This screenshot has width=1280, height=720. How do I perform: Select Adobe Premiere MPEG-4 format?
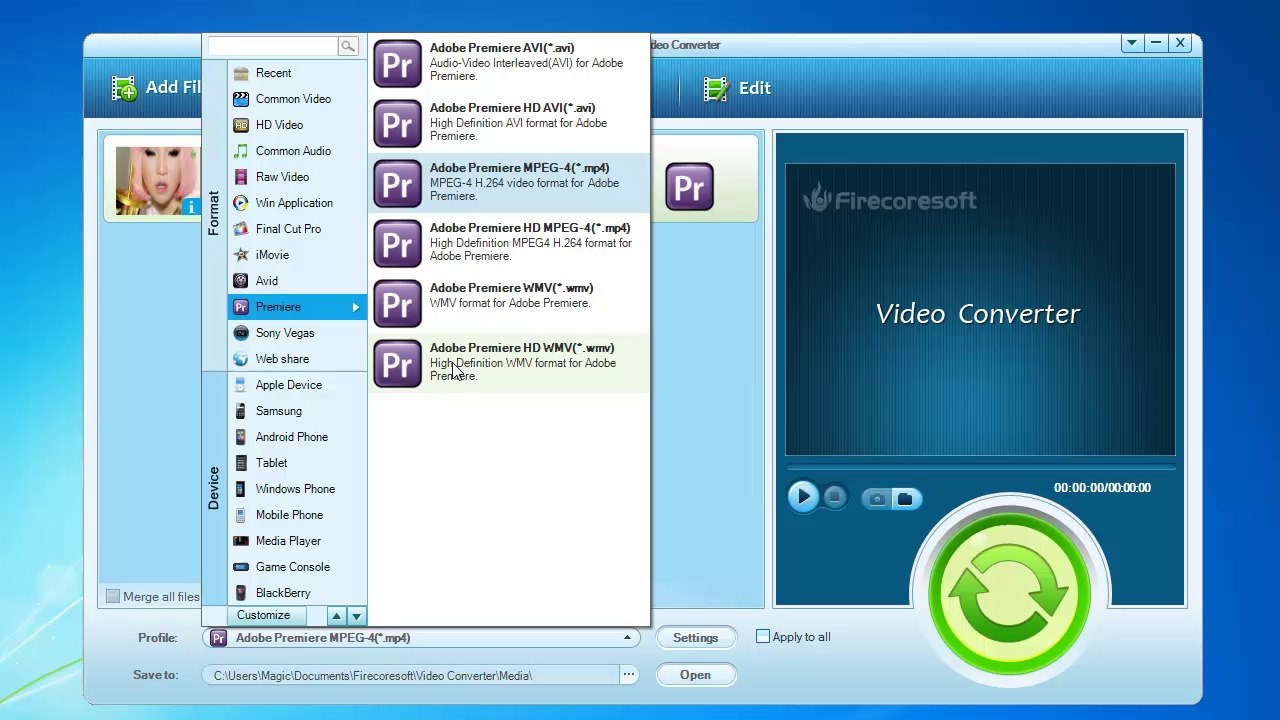point(510,183)
